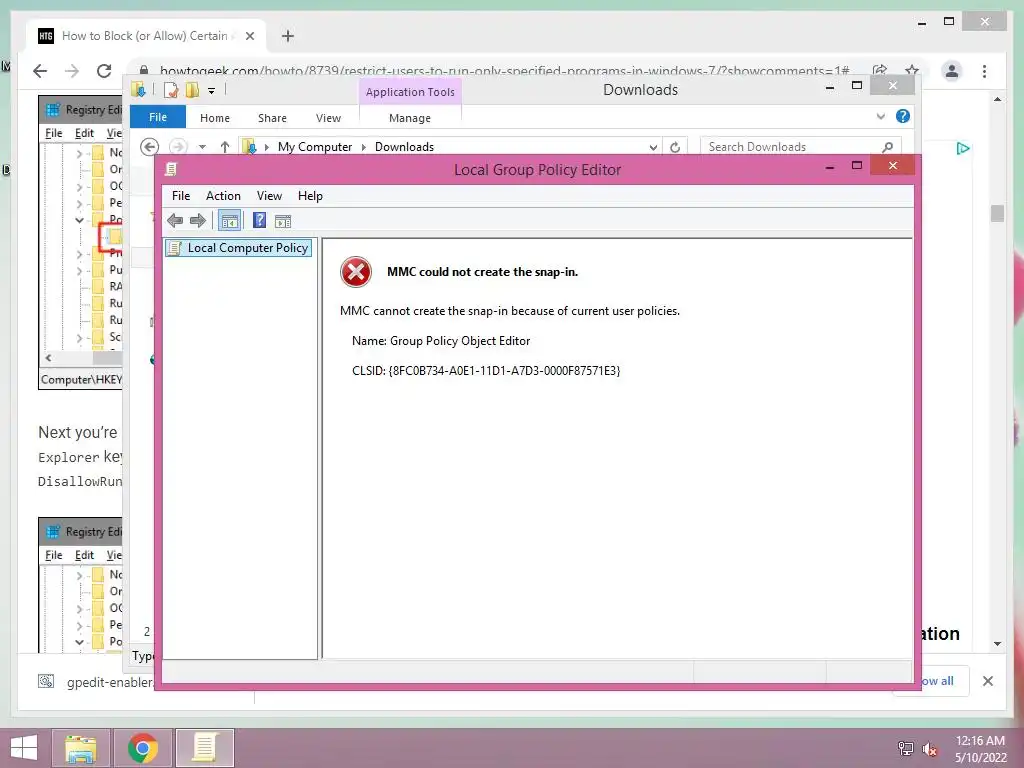
Task: Click Group Policy Editor taskbar button
Action: point(204,748)
